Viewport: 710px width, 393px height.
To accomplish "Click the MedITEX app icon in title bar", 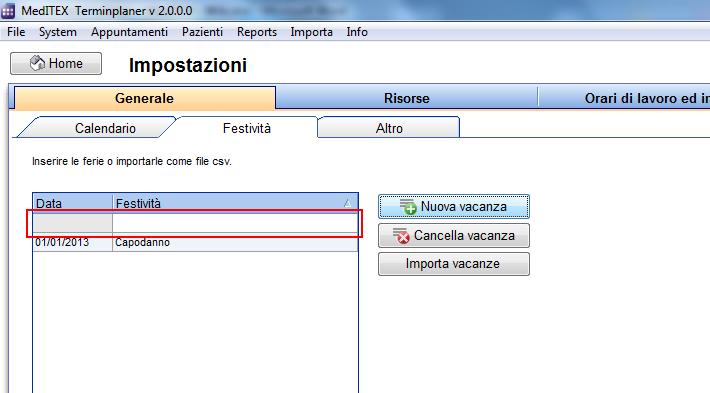I will coord(8,11).
